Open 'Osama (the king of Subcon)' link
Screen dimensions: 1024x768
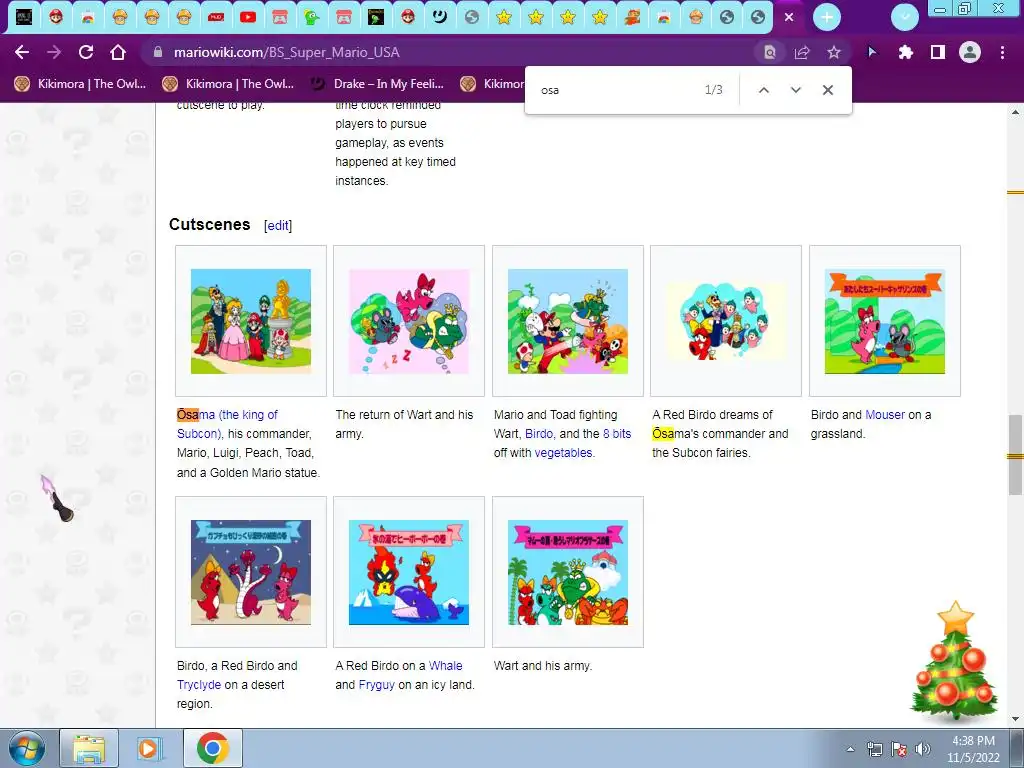click(x=227, y=424)
